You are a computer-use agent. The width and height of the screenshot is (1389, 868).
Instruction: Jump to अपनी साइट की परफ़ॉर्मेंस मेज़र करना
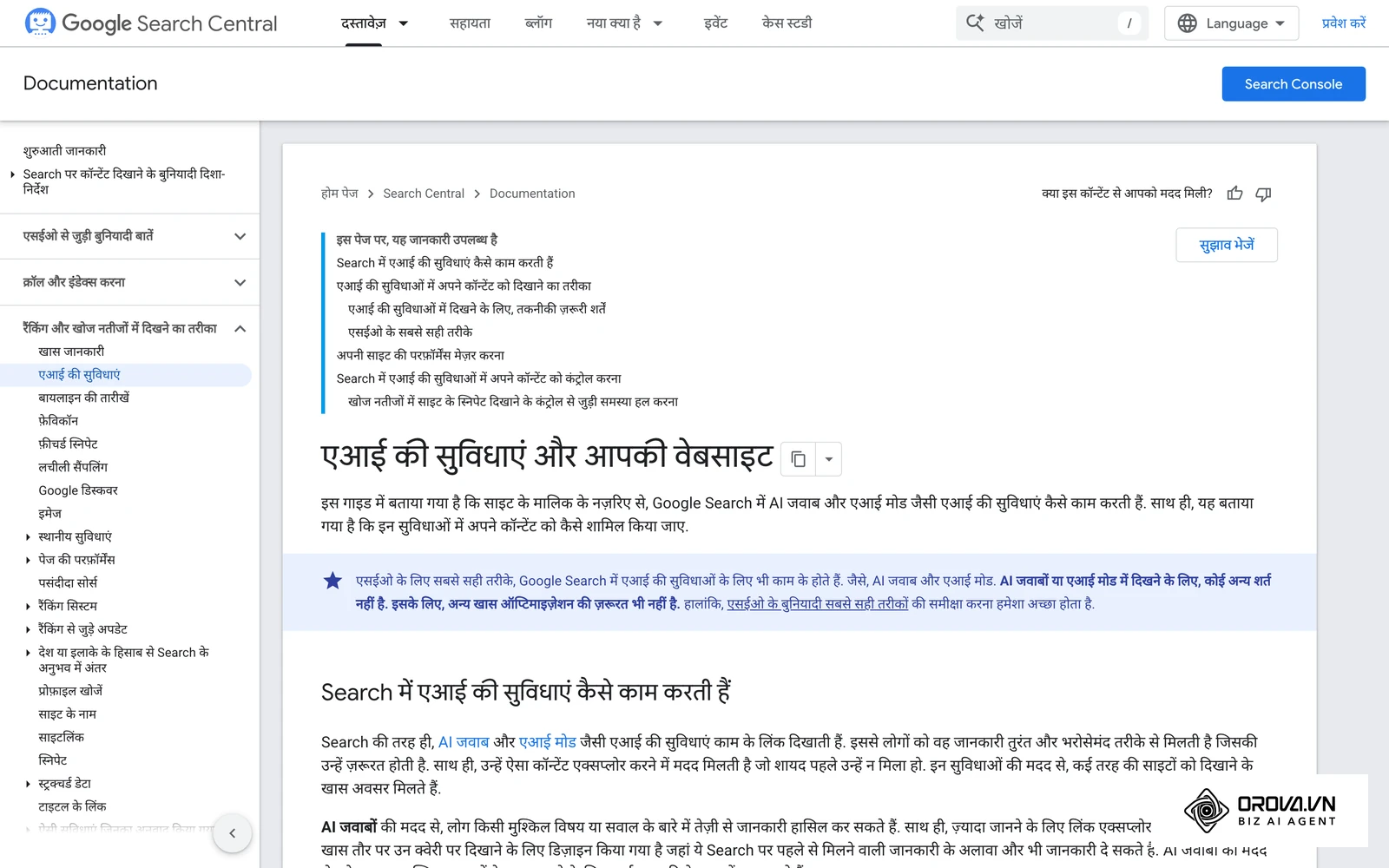[x=420, y=355]
